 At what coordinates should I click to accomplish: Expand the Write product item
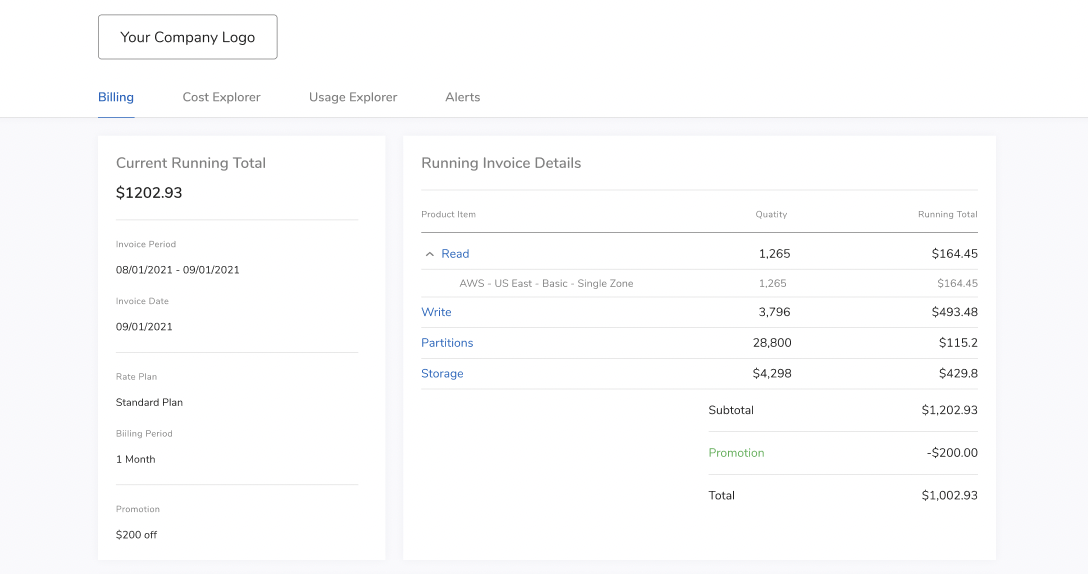(436, 312)
